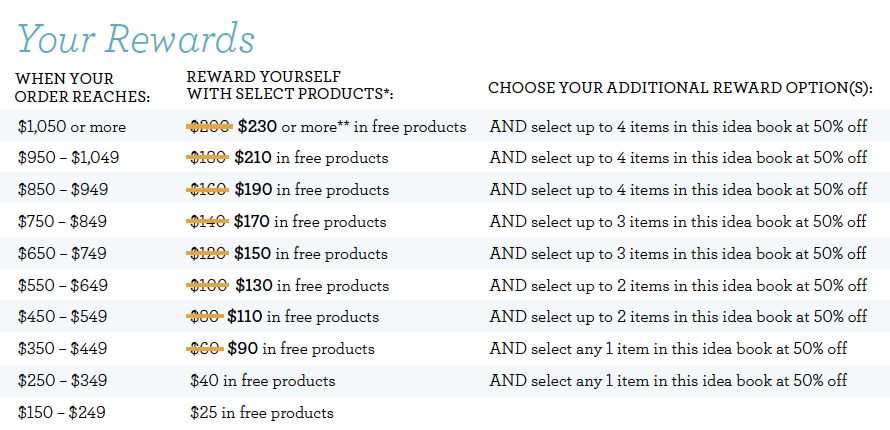Click the Reward Yourself With Select Products header
This screenshot has height=430, width=890.
289,86
